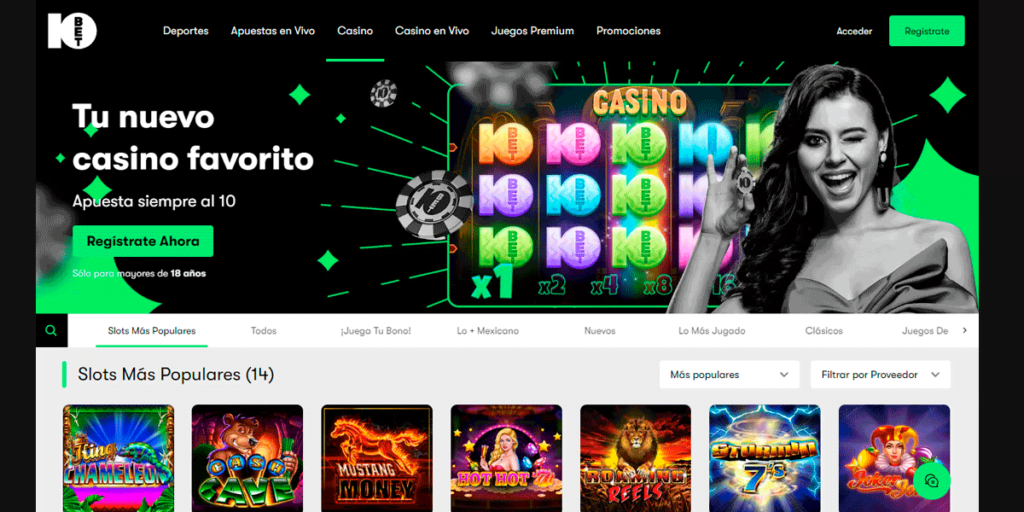The image size is (1024, 512).
Task: Open the King Chameleon slot game
Action: 118,458
